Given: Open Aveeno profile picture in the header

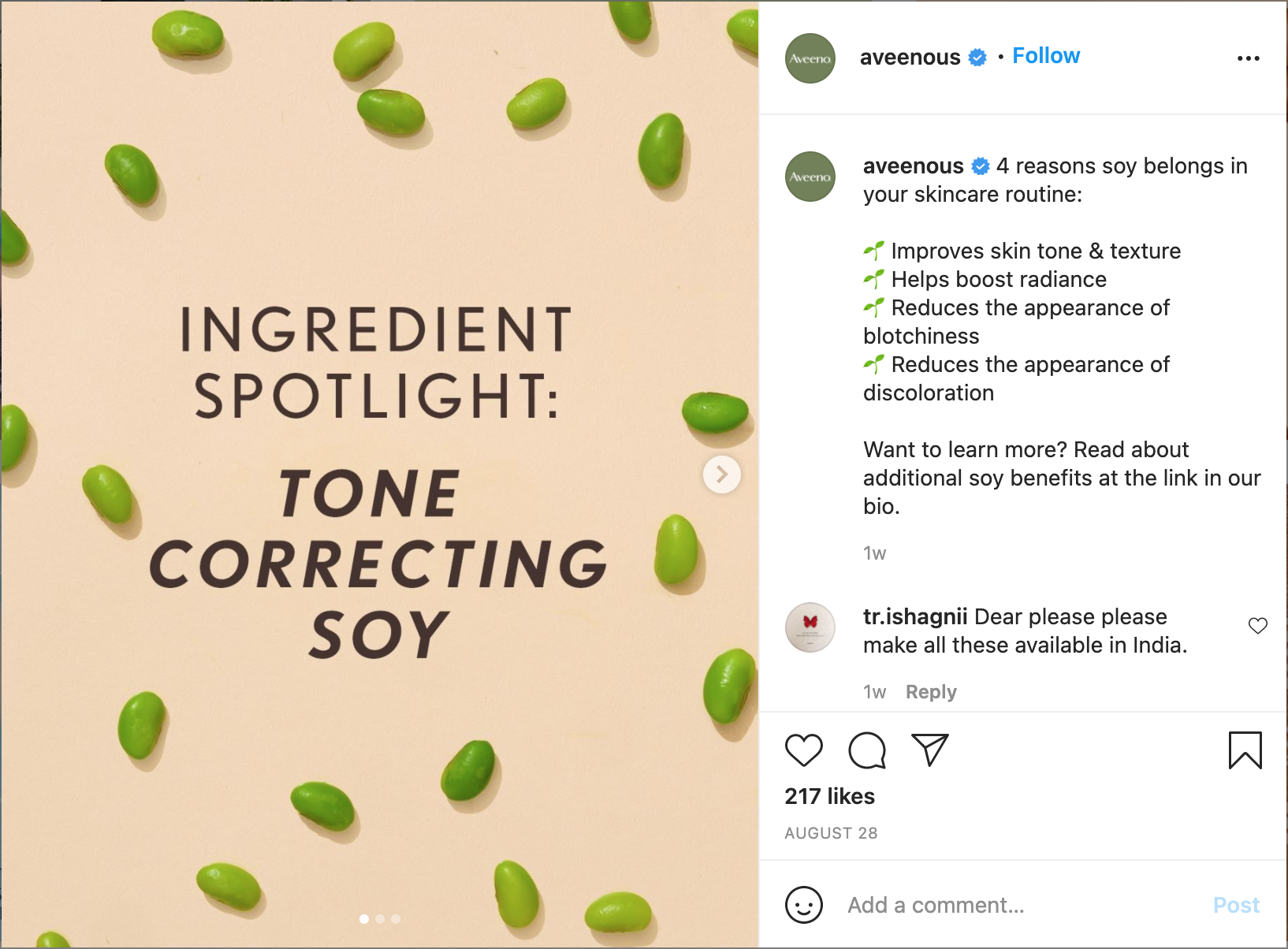Looking at the screenshot, I should tap(810, 58).
